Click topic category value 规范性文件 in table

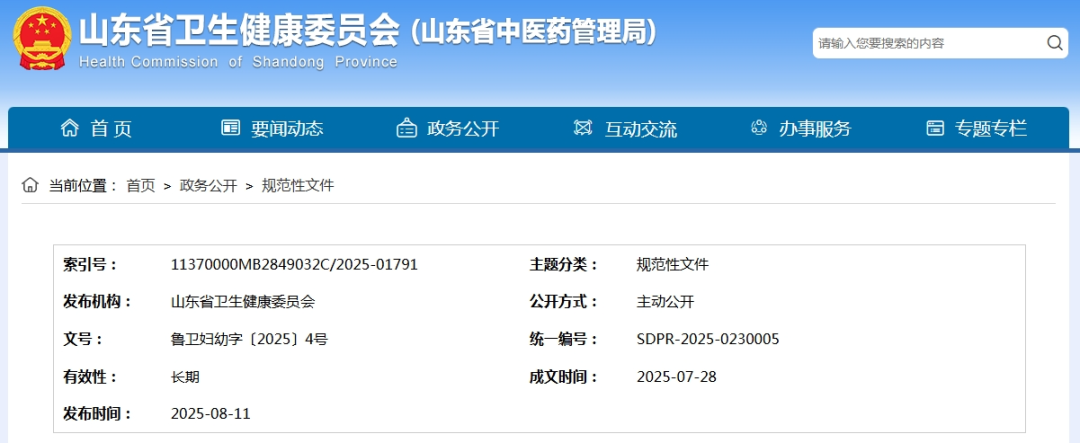click(673, 265)
